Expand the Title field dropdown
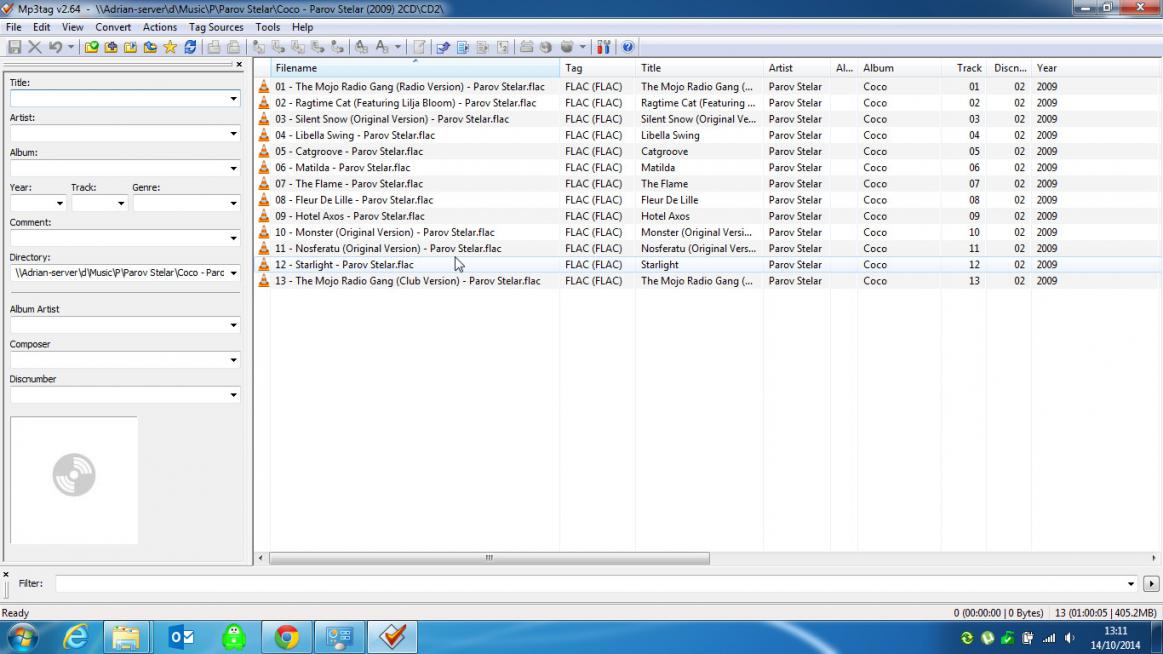Viewport: 1163px width, 654px height. pos(233,99)
